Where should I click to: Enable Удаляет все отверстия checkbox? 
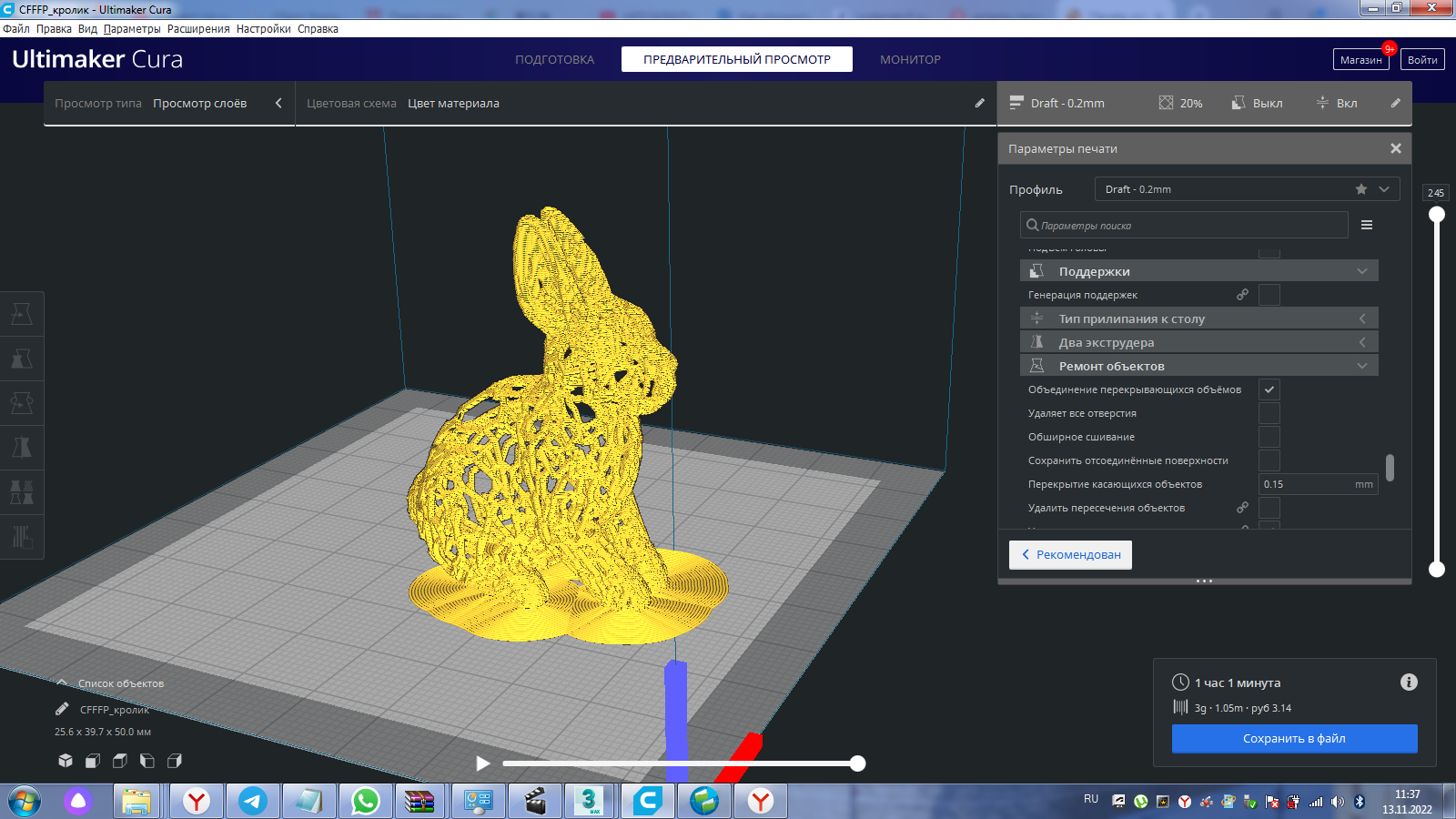point(1269,413)
